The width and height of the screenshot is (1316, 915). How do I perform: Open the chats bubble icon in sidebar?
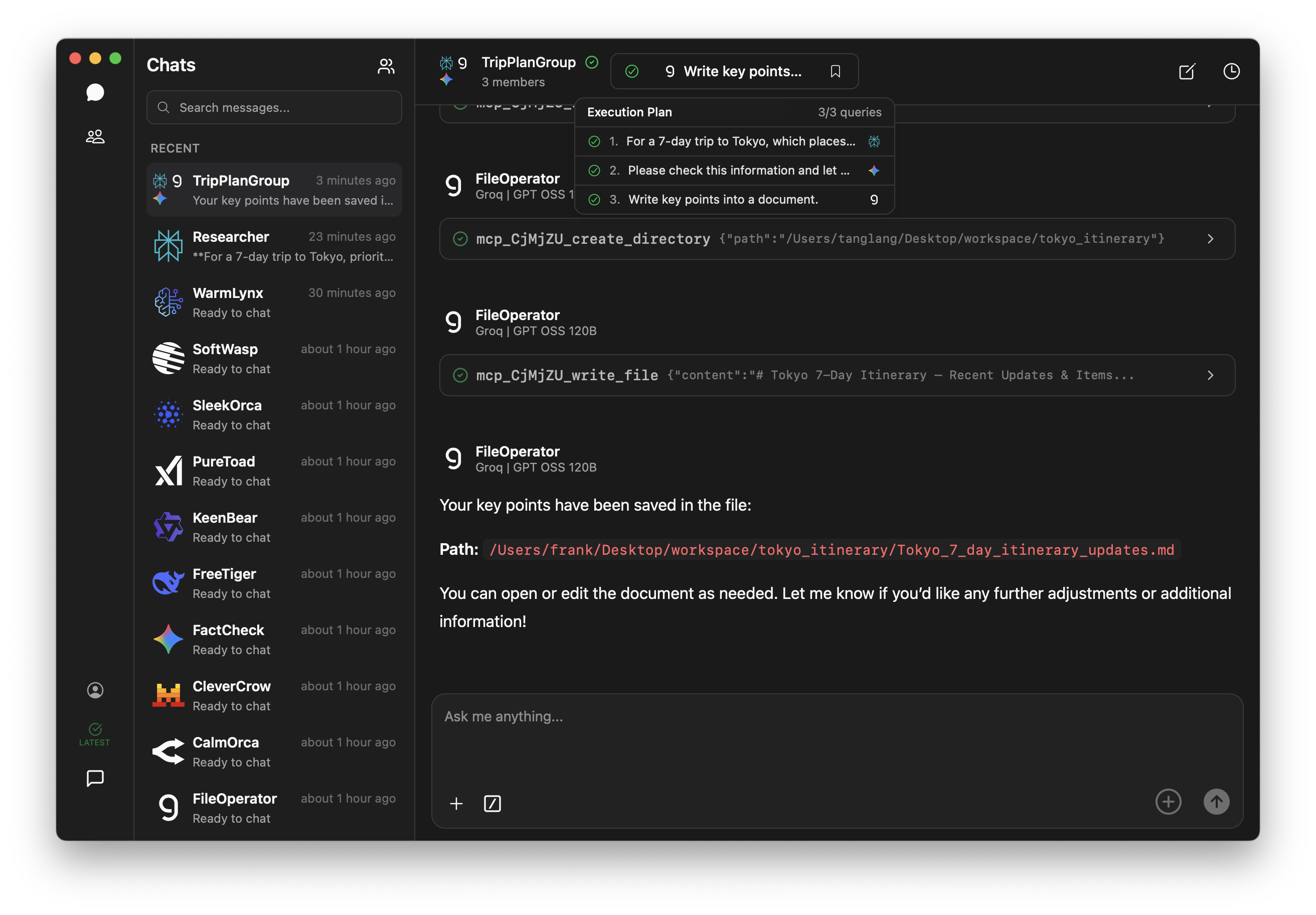95,92
